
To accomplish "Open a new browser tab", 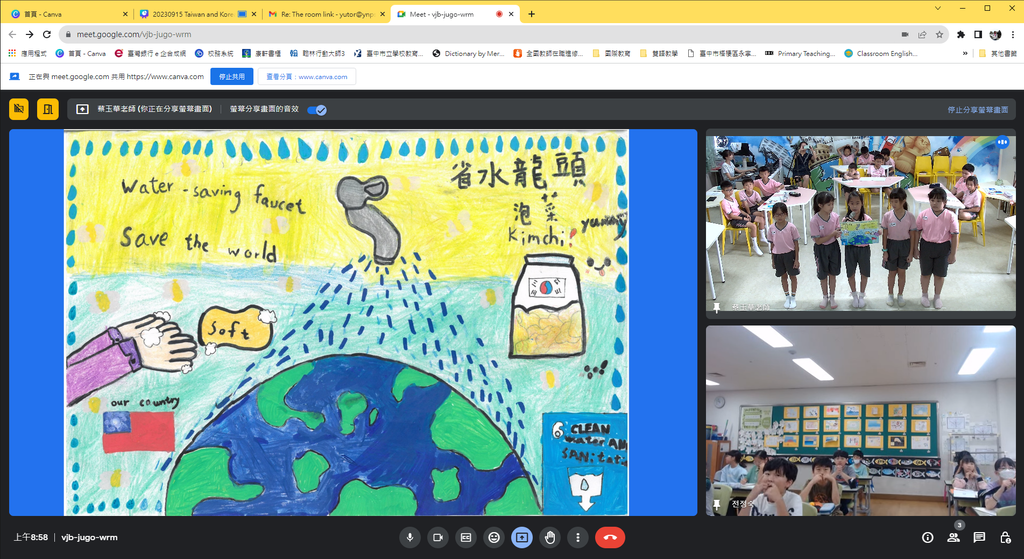I will tap(532, 14).
